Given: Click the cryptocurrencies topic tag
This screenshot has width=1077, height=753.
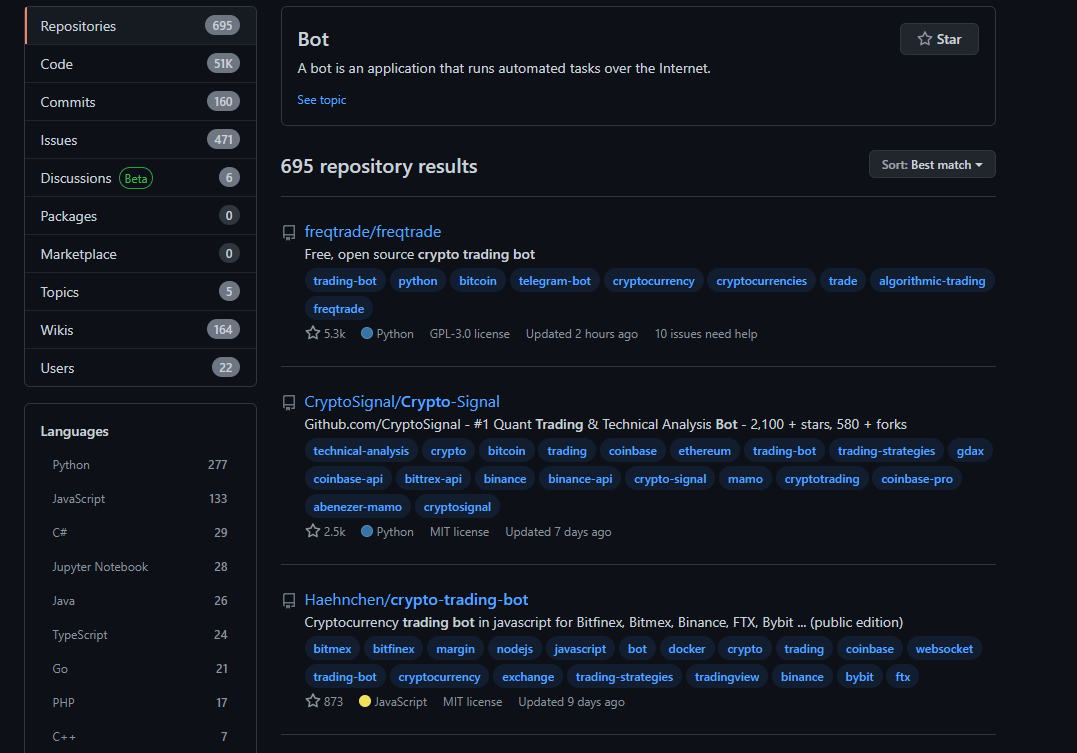Looking at the screenshot, I should 762,281.
